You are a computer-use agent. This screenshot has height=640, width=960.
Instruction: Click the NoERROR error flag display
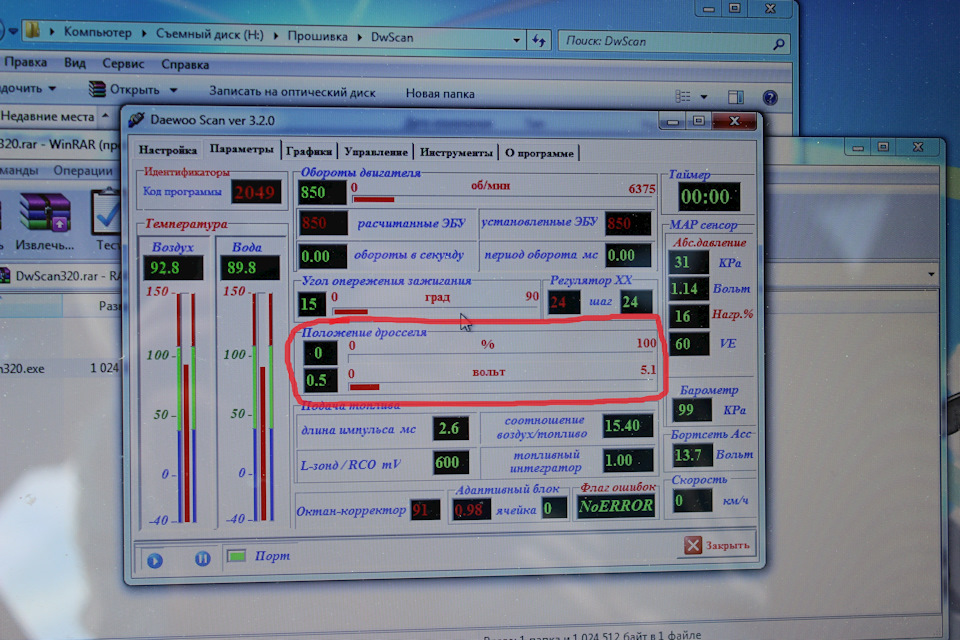click(615, 506)
